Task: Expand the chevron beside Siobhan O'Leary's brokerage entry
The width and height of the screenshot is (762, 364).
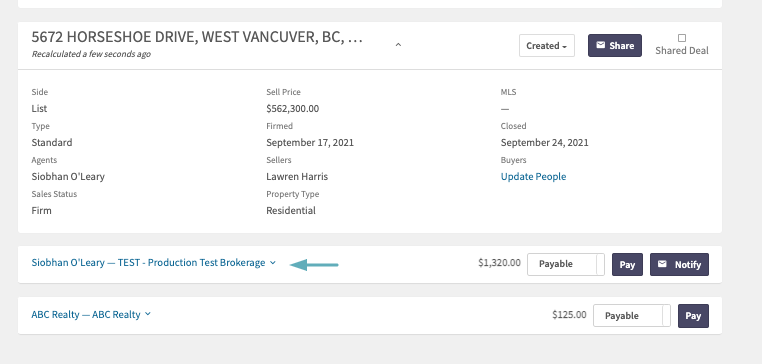Action: (273, 262)
